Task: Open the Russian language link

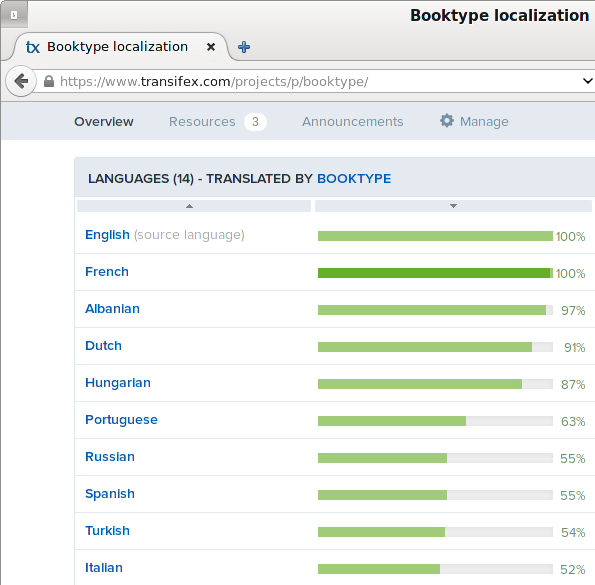Action: coord(110,456)
